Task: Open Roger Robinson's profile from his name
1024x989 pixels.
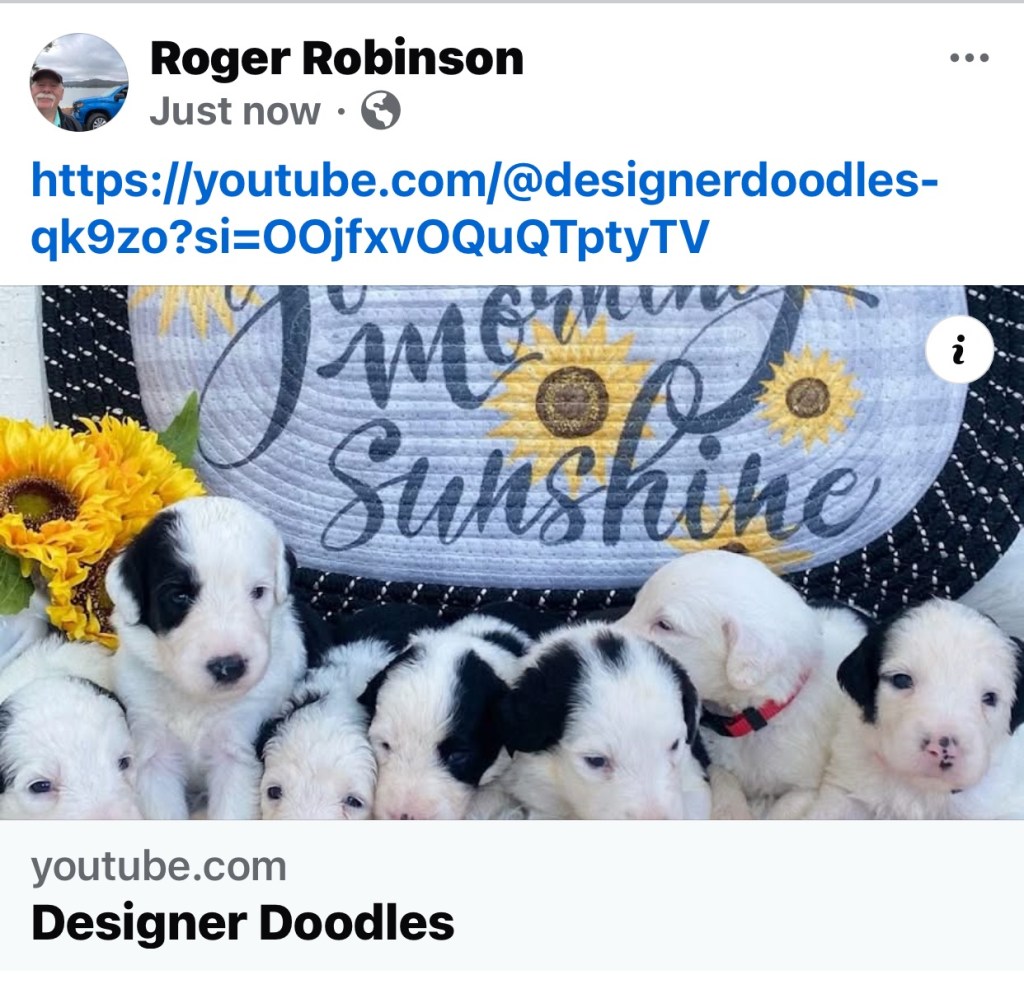Action: tap(336, 59)
